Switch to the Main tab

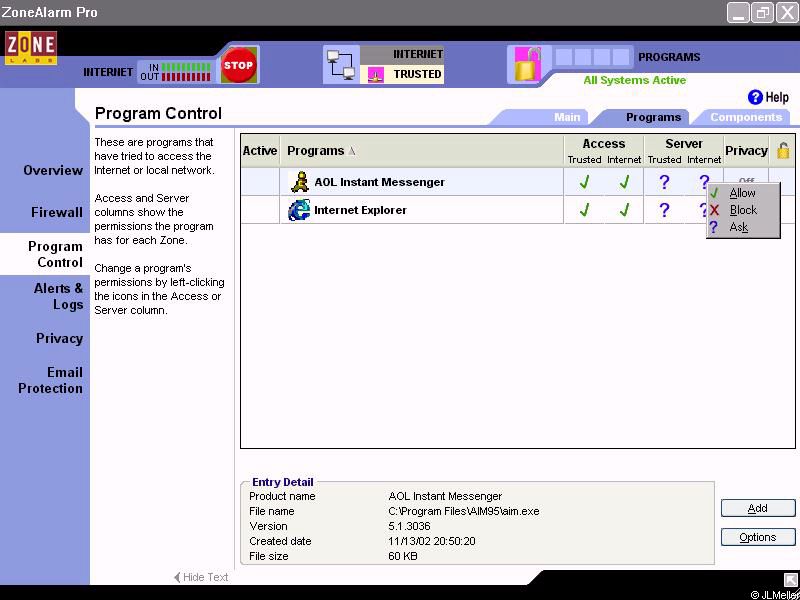coord(567,117)
